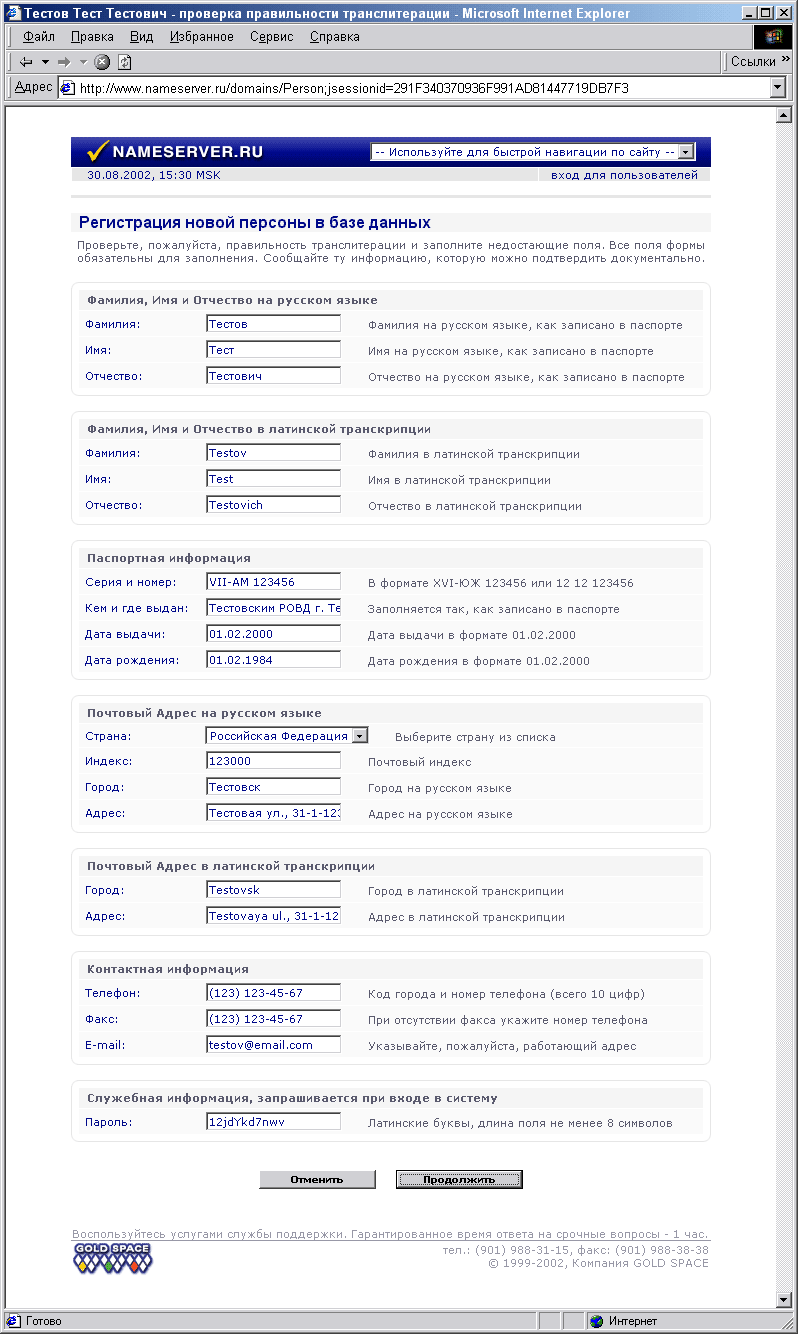Click the GOLD SPACE logo

pyautogui.click(x=113, y=1258)
